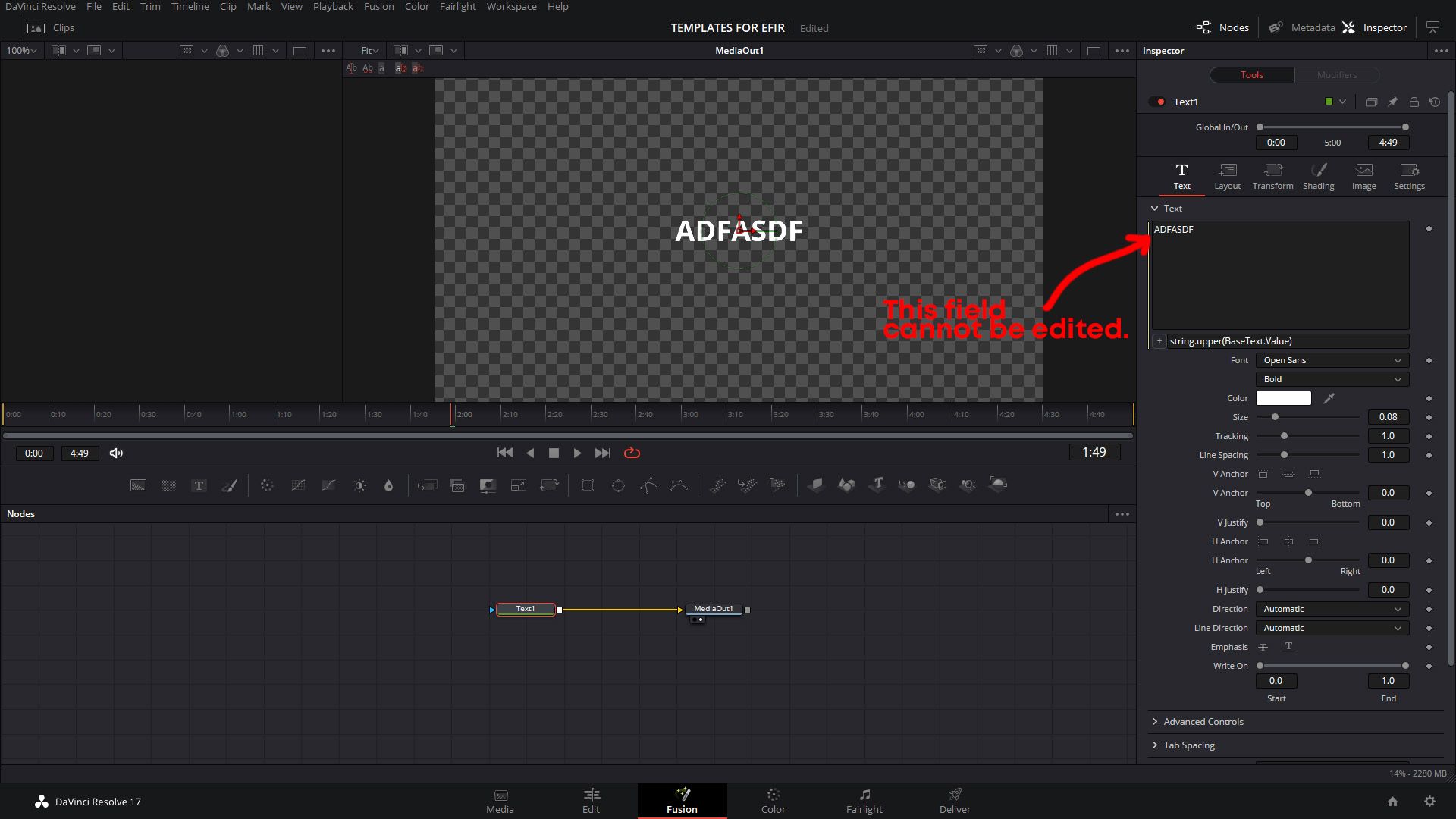Play forward in the viewer
This screenshot has height=819, width=1456.
click(x=578, y=453)
